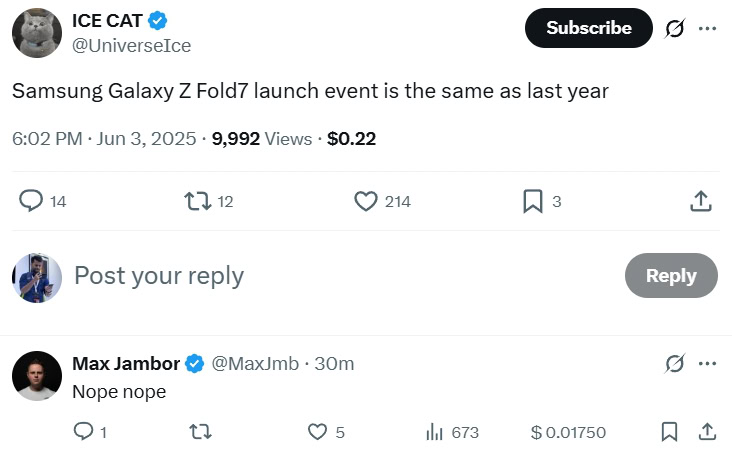Open the @UniverseIce profile handle
732x452 pixels.
[x=131, y=46]
